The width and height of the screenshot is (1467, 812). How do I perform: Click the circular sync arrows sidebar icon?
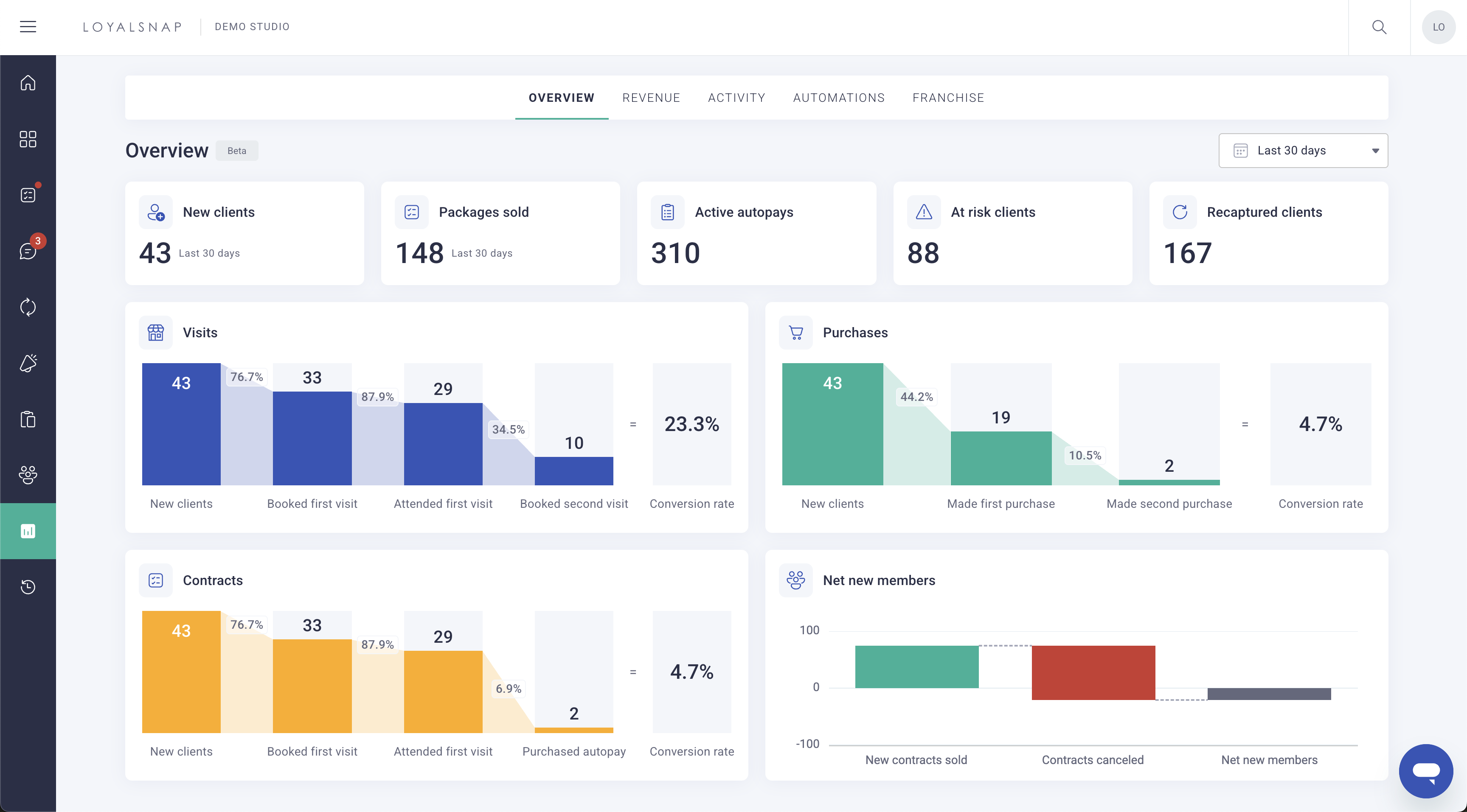[x=28, y=307]
